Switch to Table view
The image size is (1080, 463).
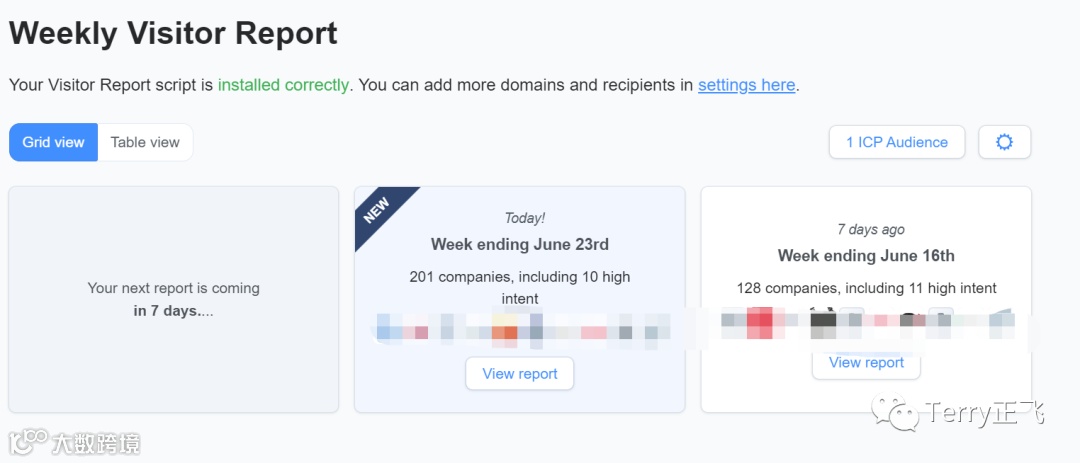145,142
